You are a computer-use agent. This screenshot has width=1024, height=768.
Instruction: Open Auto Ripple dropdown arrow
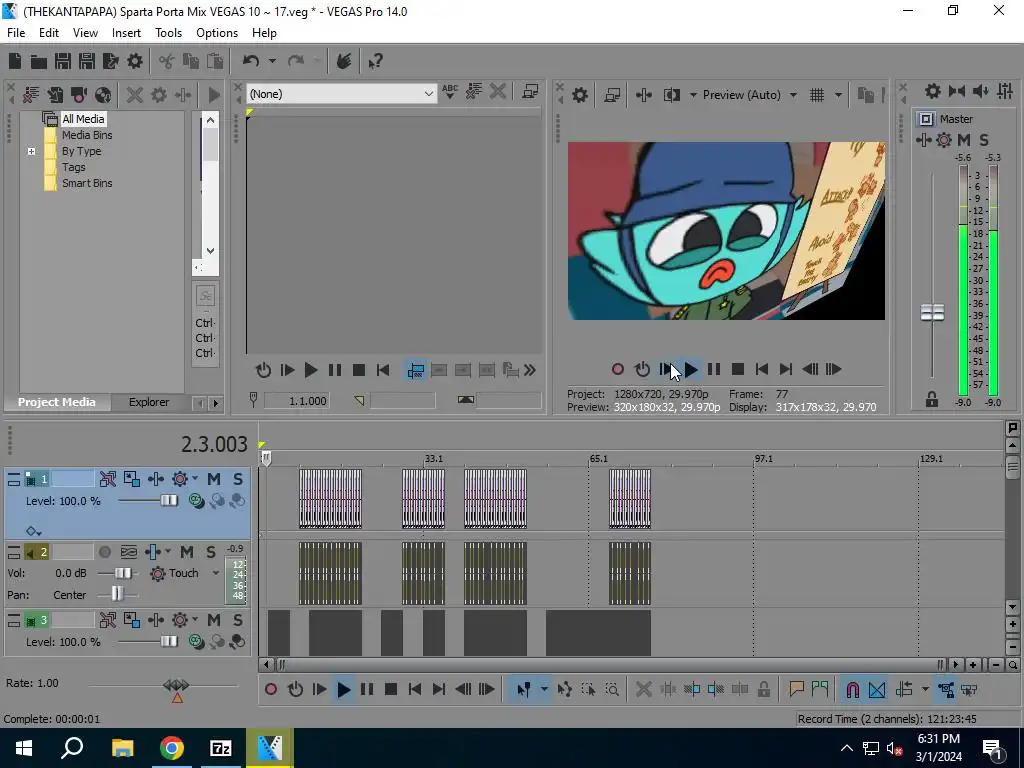(x=925, y=689)
